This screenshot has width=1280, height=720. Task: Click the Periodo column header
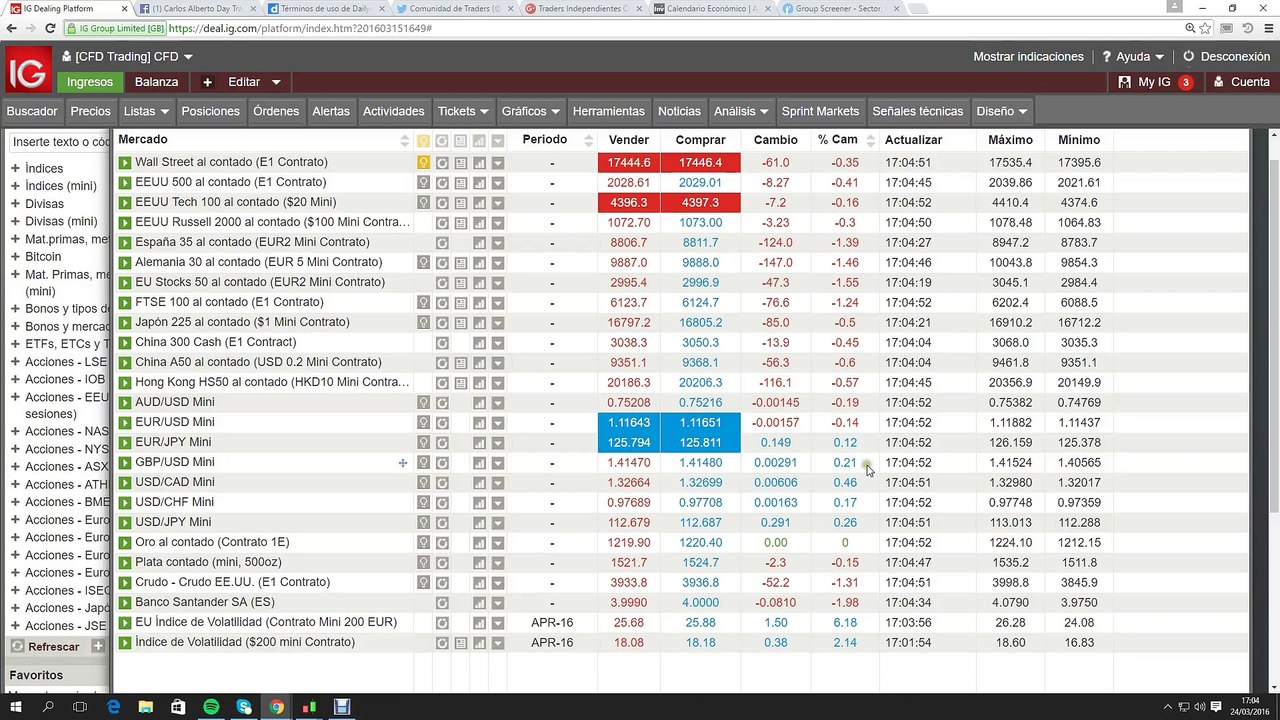[544, 140]
